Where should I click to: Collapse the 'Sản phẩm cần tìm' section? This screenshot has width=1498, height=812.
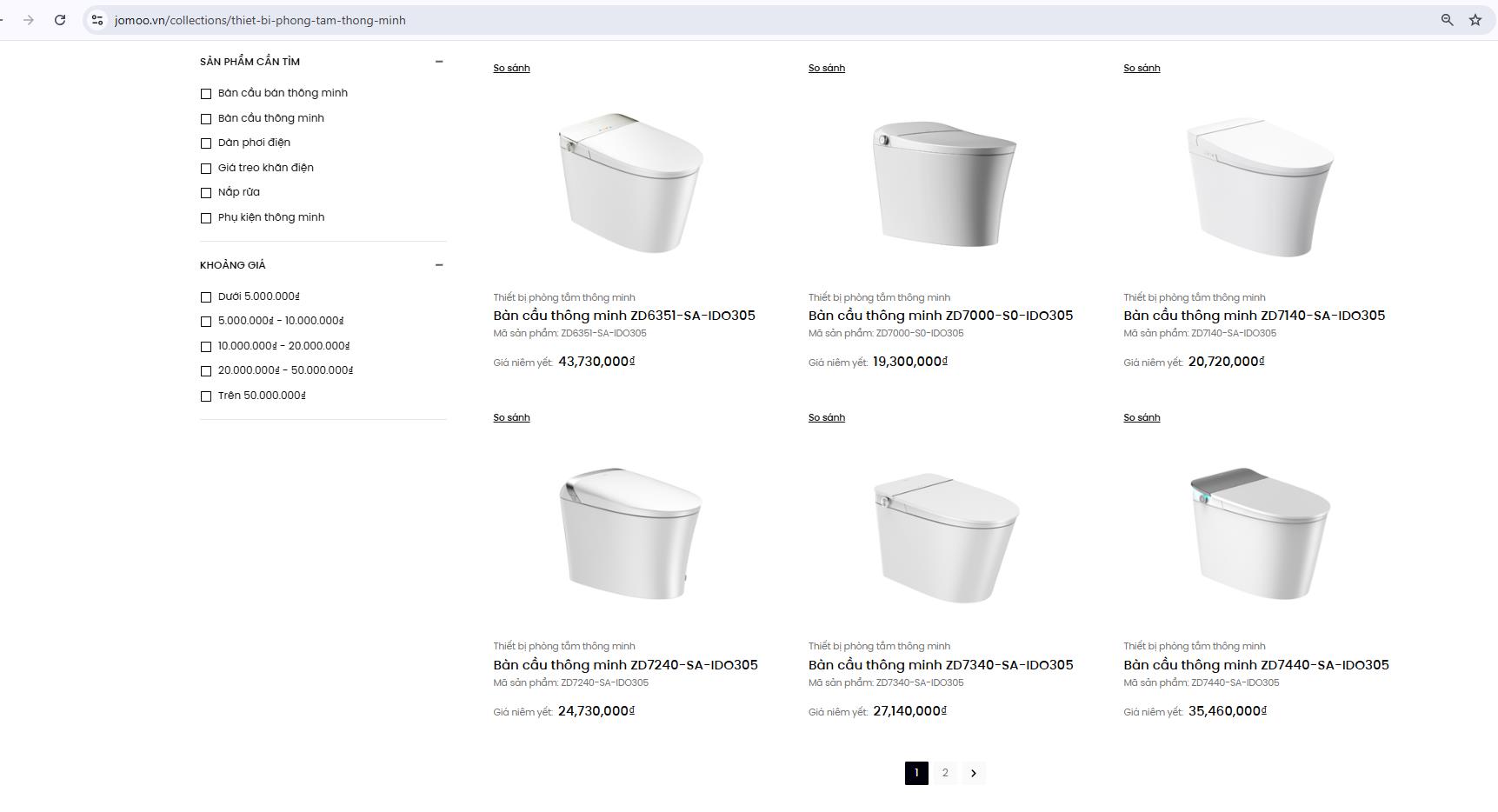[439, 62]
